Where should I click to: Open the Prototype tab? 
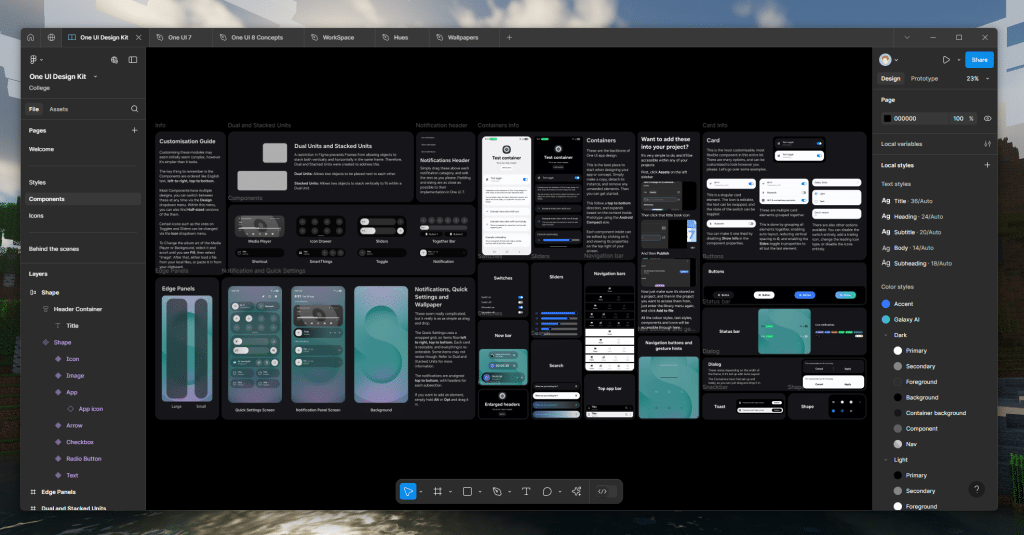[x=924, y=78]
